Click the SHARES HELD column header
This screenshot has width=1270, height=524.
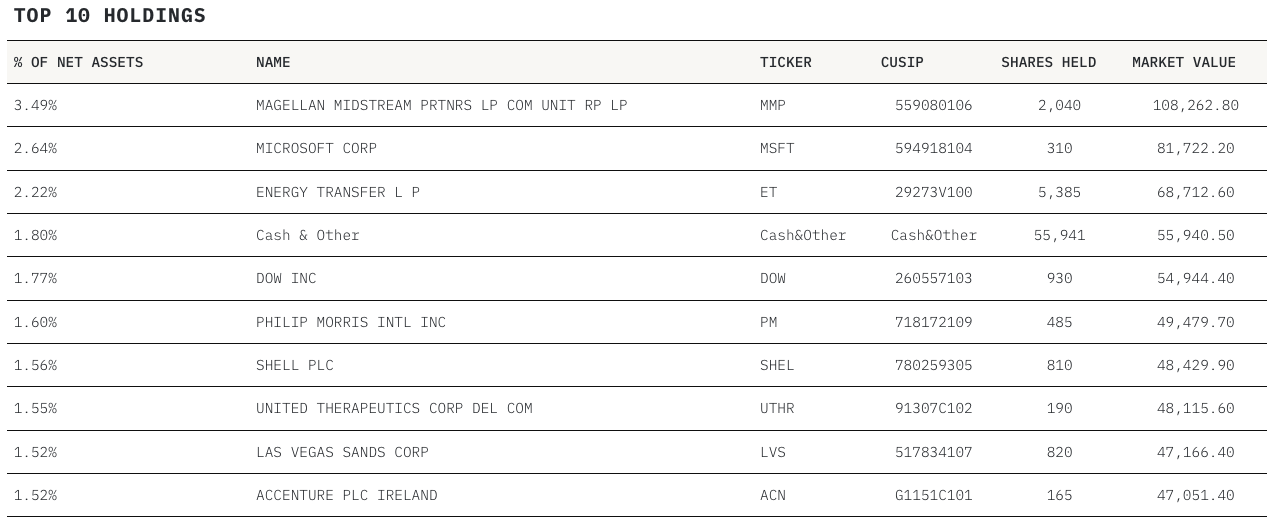pos(1048,62)
